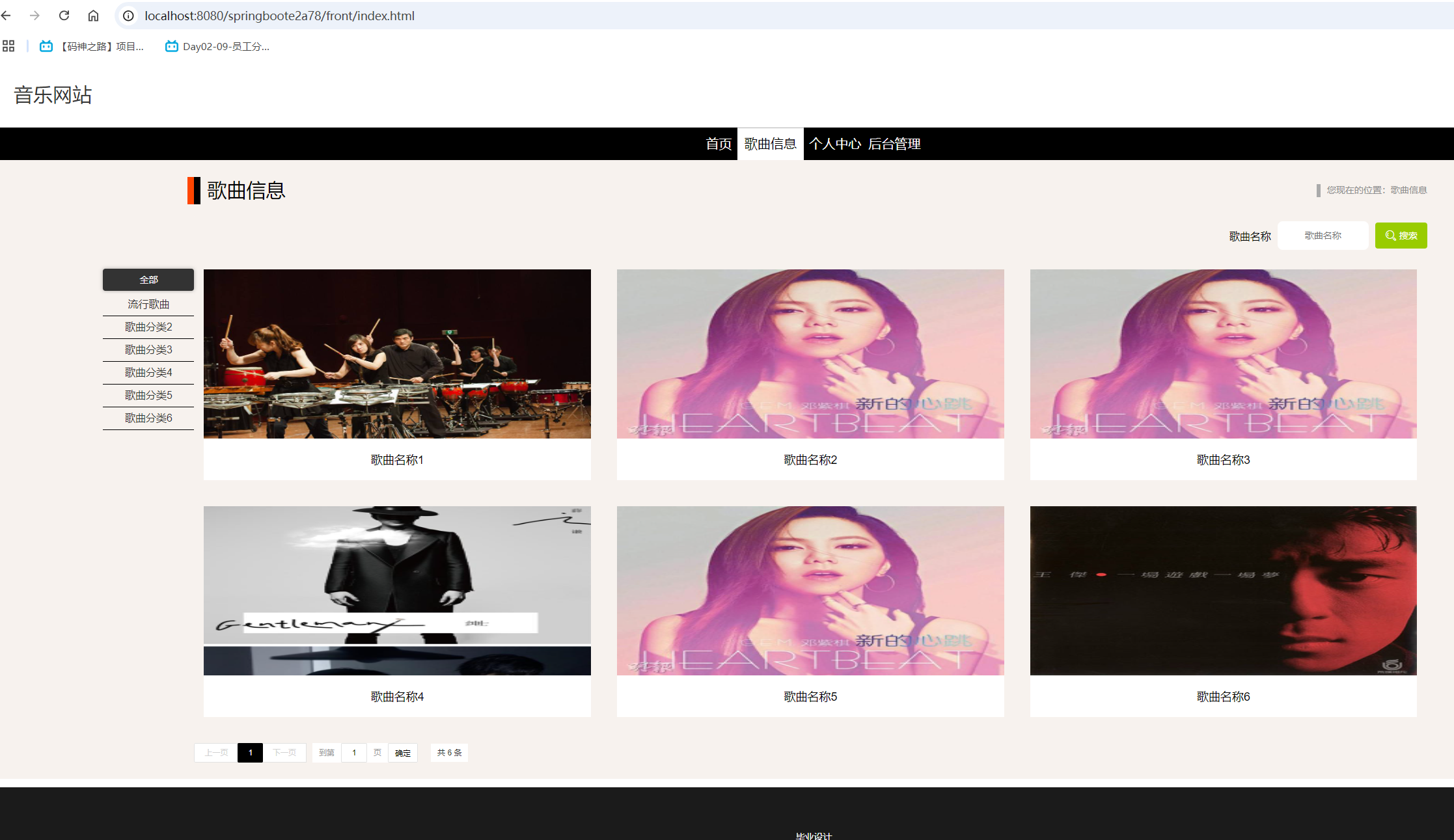Viewport: 1454px width, 840px height.
Task: Click the 歌曲名称2 title text
Action: tap(810, 460)
